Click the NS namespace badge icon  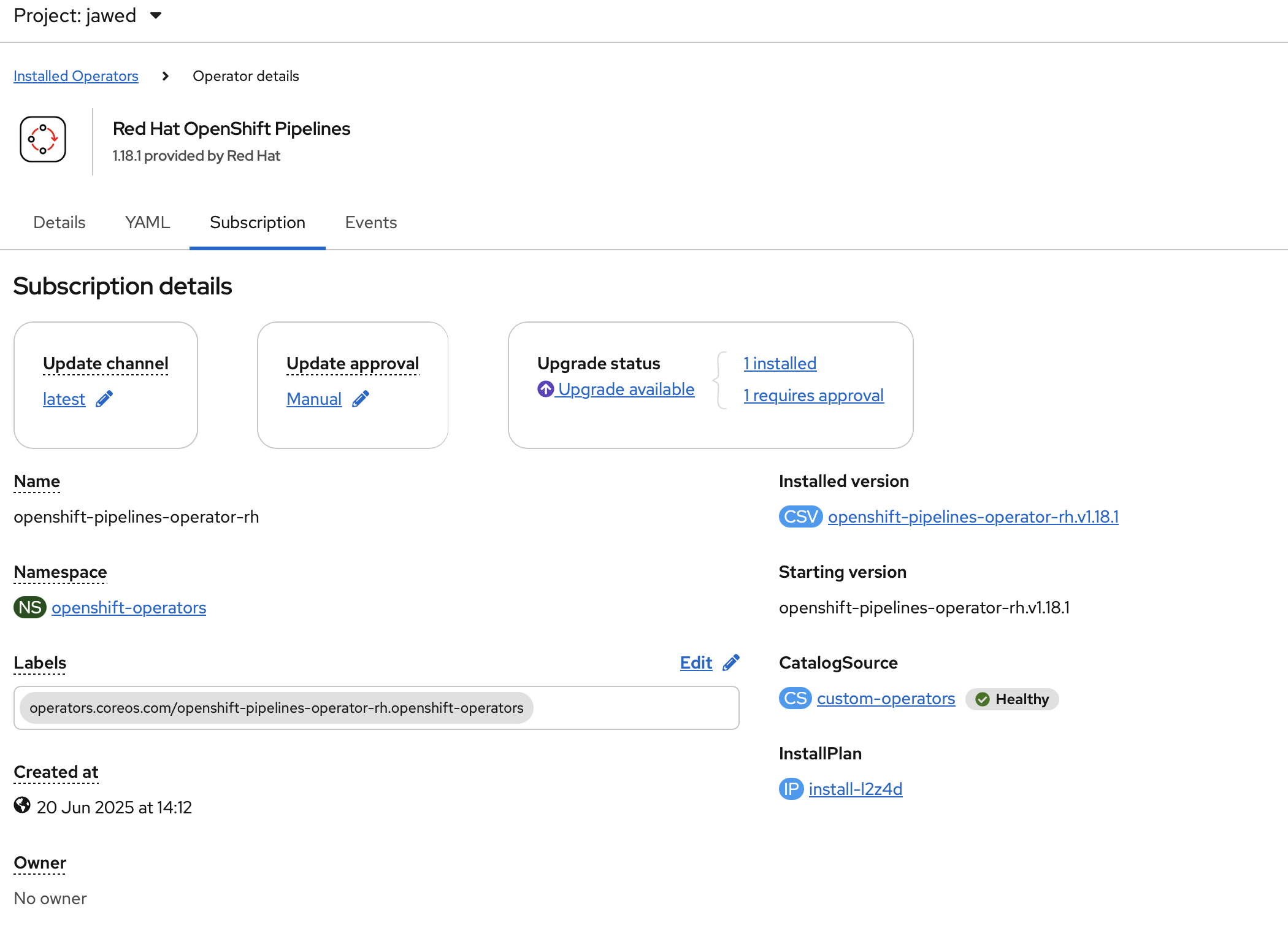(x=29, y=608)
